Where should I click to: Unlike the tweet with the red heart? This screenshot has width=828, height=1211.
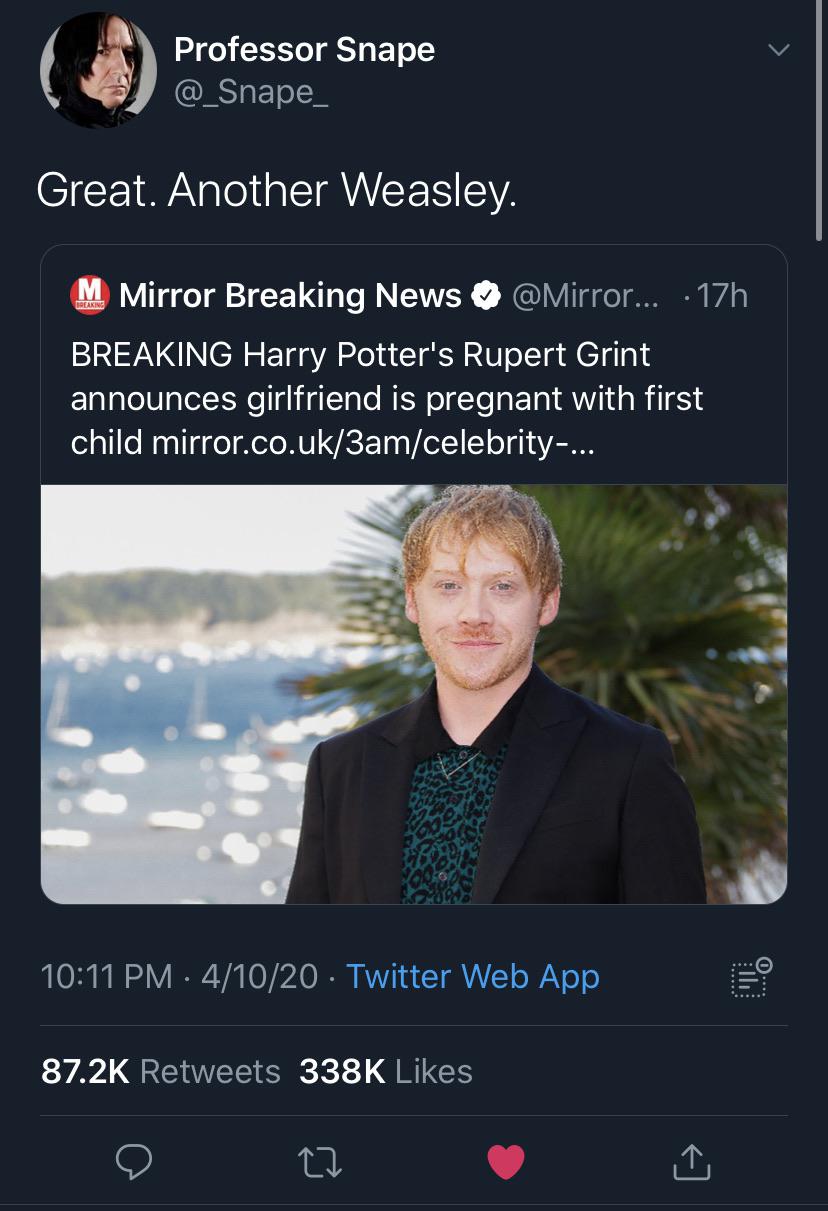(x=505, y=1161)
